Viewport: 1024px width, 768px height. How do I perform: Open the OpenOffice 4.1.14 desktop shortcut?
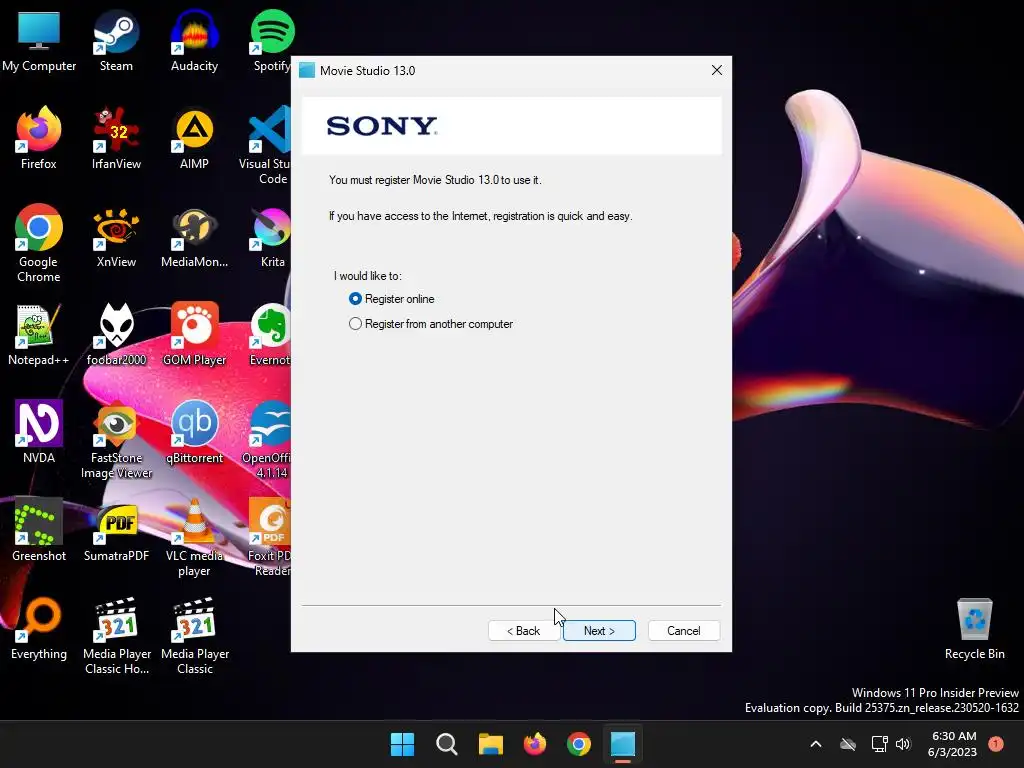[x=268, y=440]
